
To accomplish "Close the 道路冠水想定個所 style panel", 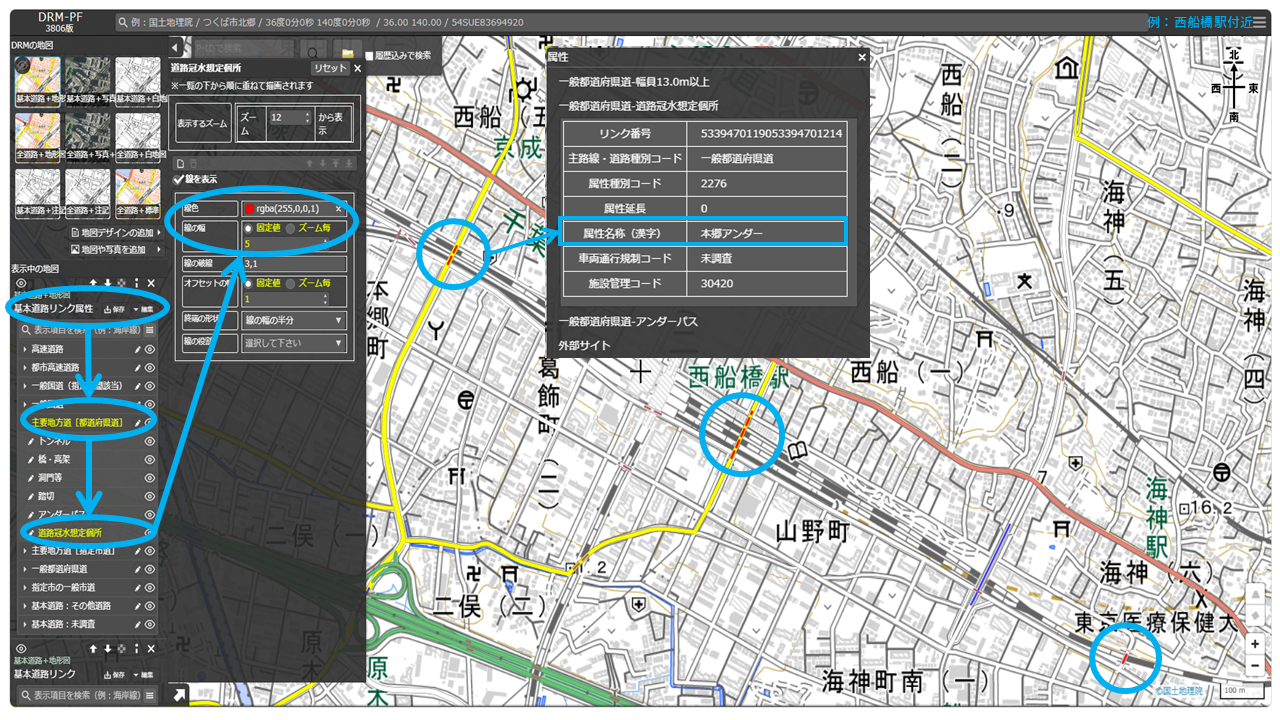I will 358,68.
